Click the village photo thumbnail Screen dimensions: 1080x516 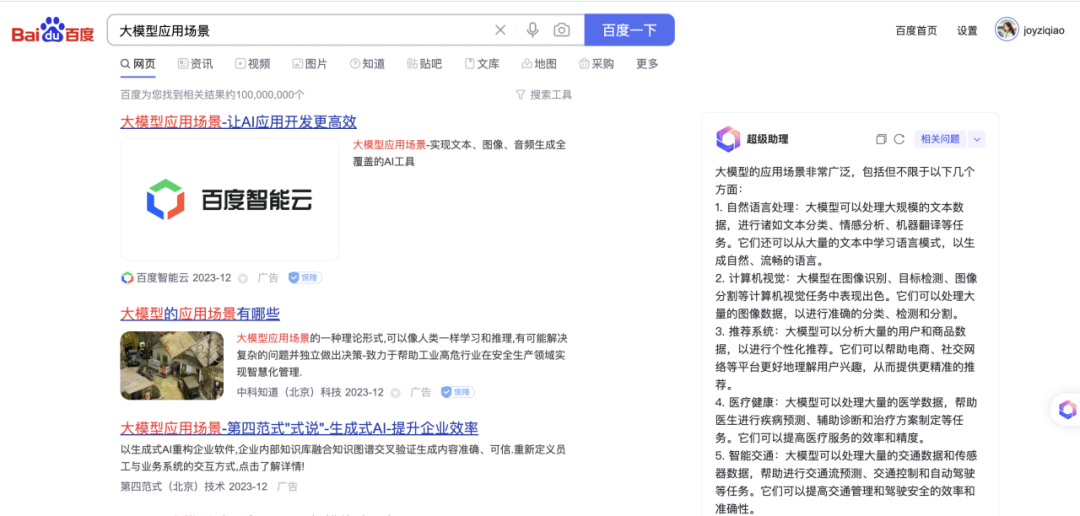coord(172,365)
